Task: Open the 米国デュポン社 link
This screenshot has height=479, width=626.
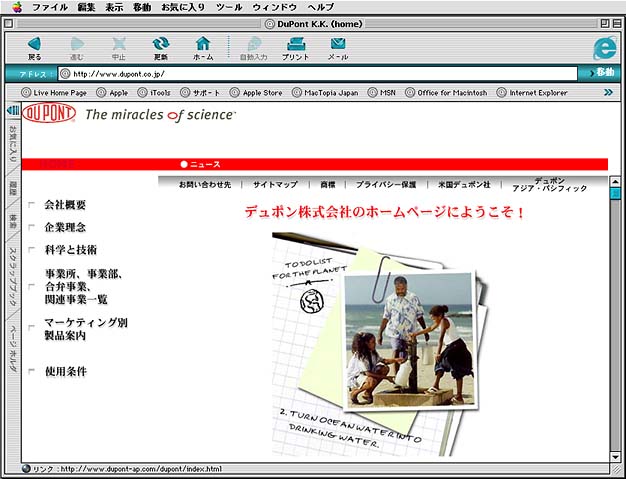Action: pos(464,185)
